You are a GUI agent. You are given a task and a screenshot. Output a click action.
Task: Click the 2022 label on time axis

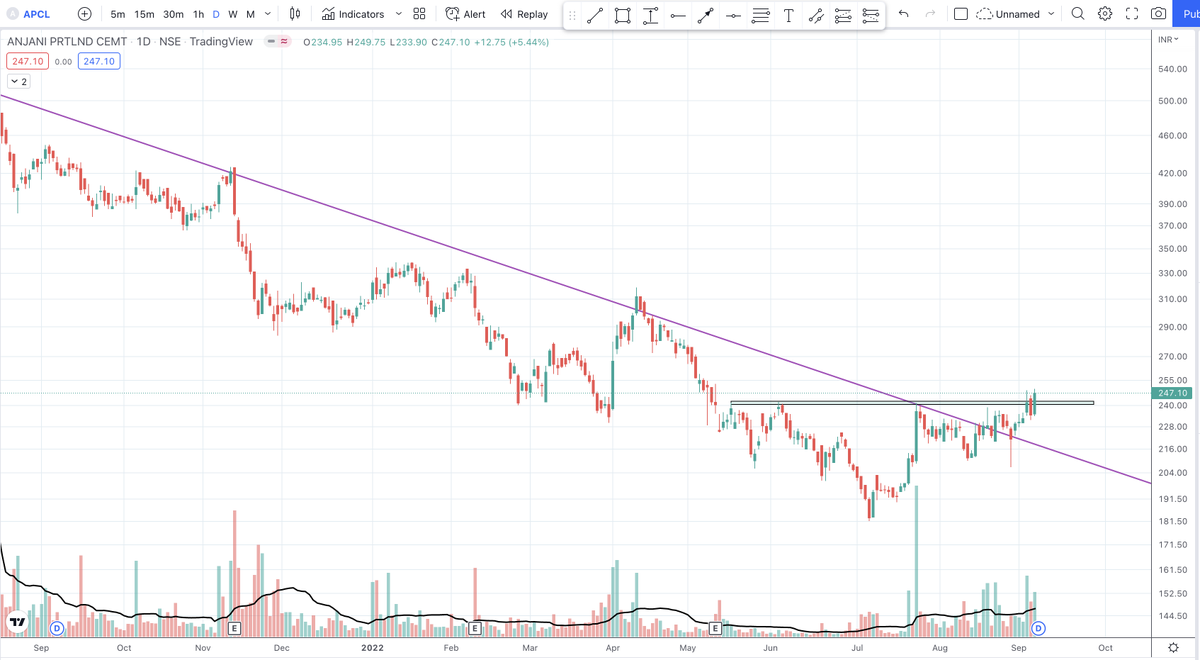click(x=372, y=648)
